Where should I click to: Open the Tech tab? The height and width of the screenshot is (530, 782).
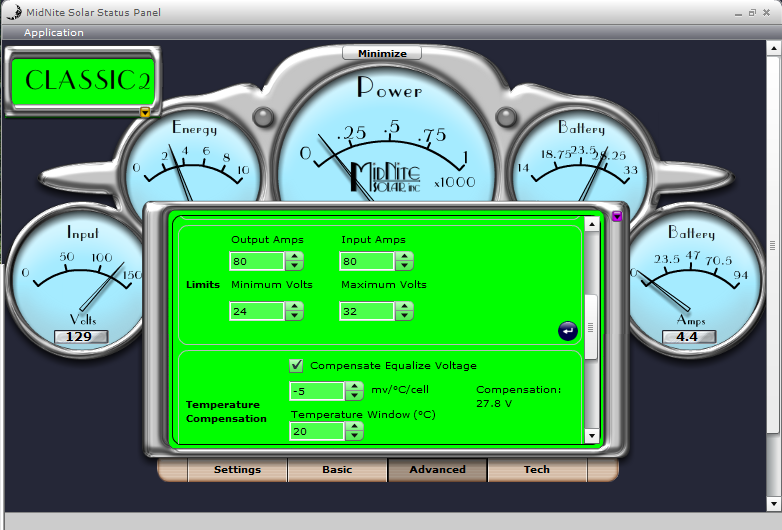point(537,470)
